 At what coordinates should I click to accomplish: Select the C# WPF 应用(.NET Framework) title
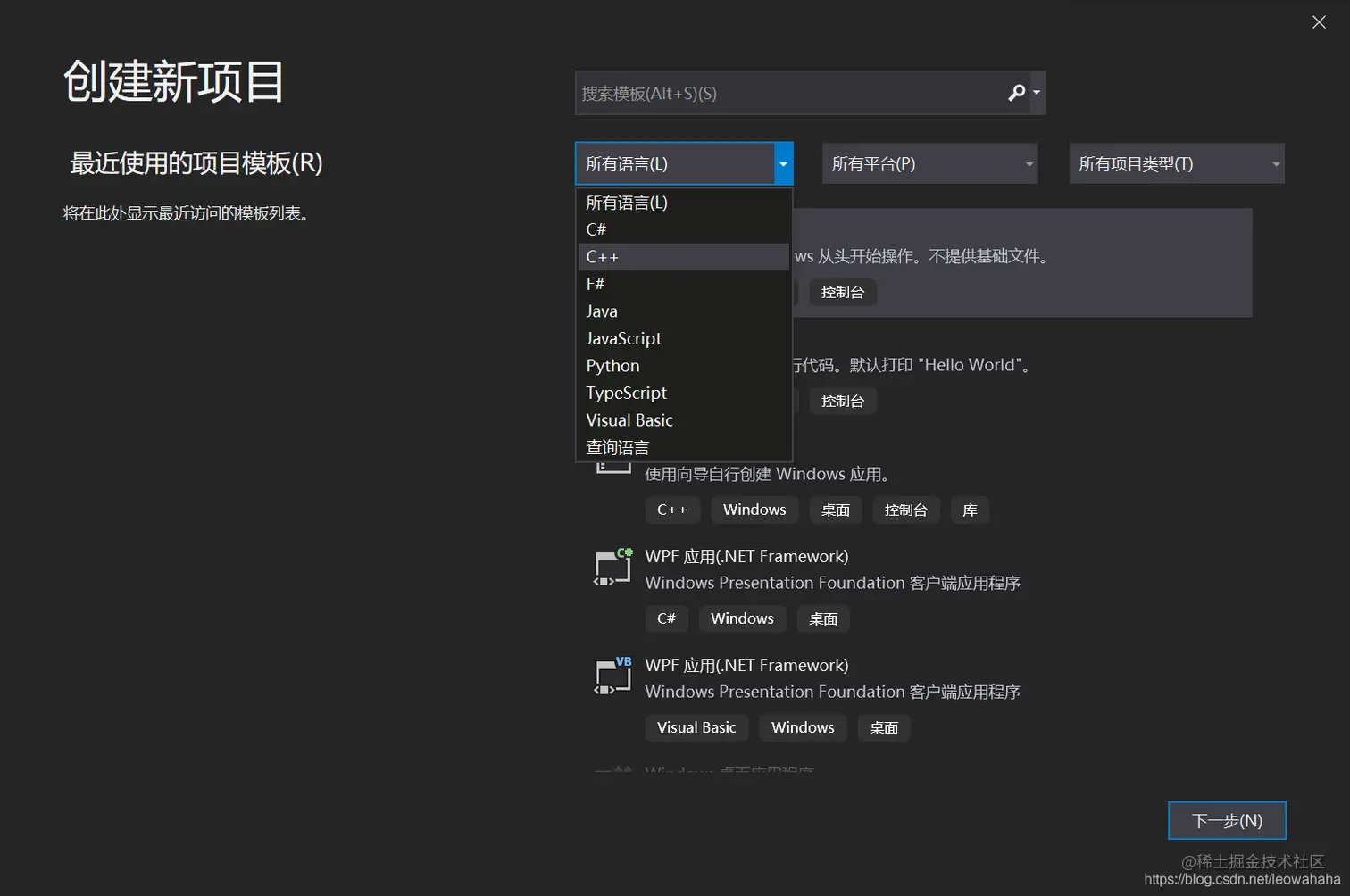click(746, 556)
